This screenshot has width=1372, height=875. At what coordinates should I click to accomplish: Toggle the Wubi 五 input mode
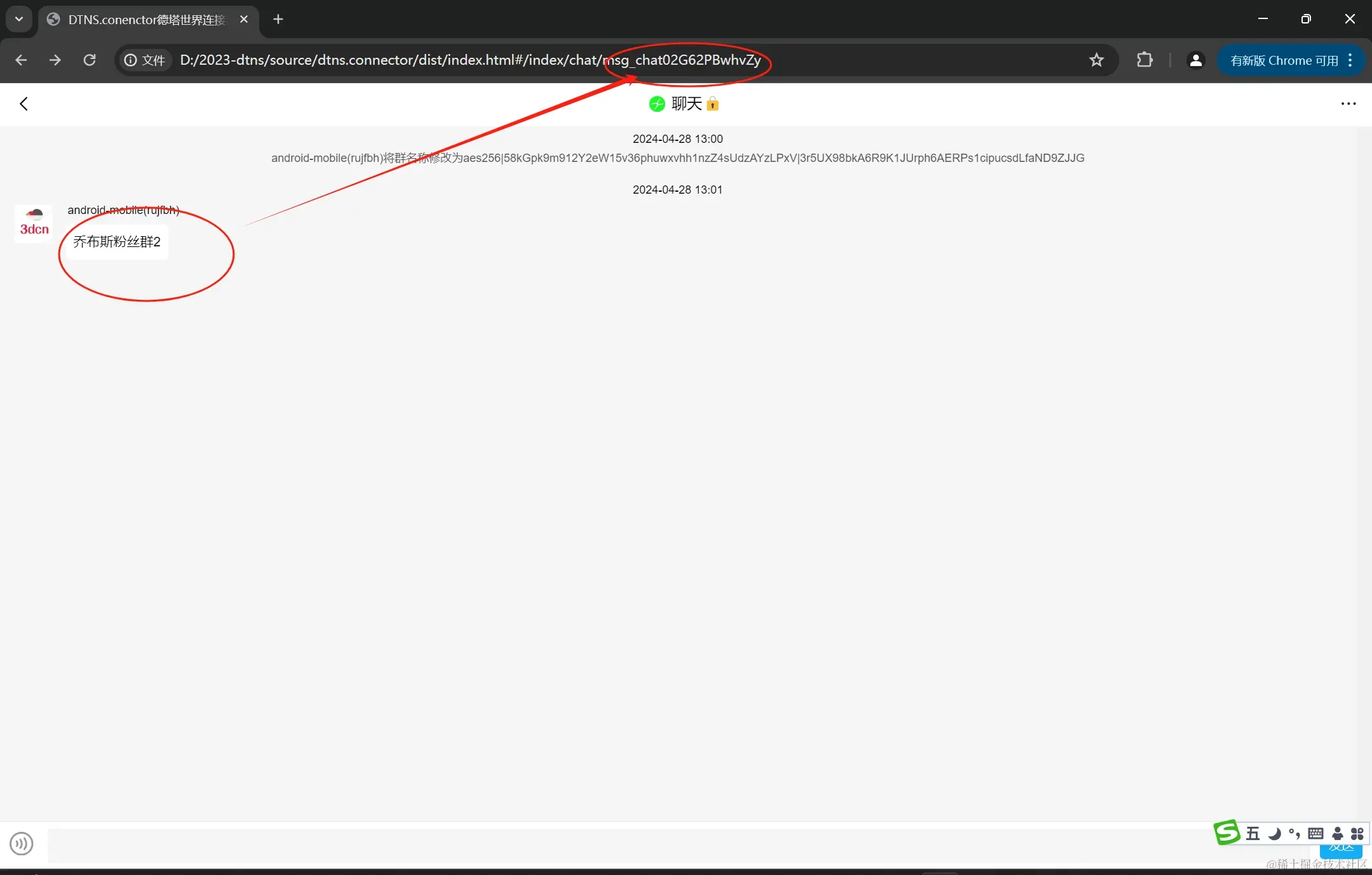[1253, 834]
